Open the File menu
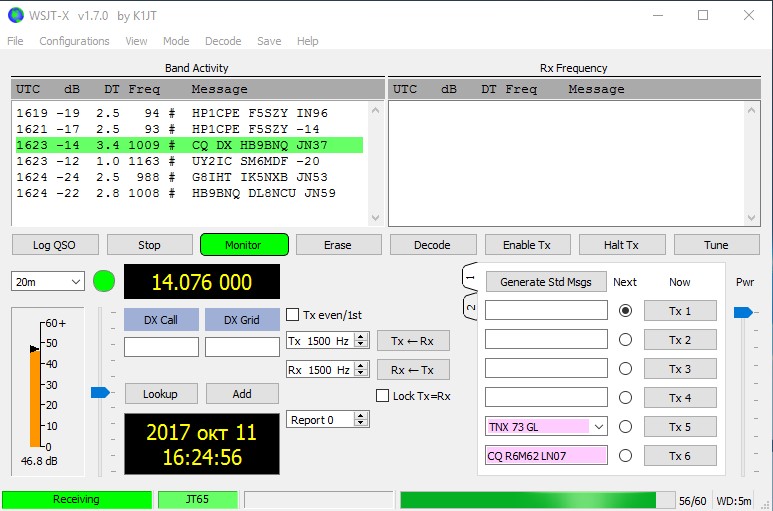773x511 pixels. [x=15, y=41]
